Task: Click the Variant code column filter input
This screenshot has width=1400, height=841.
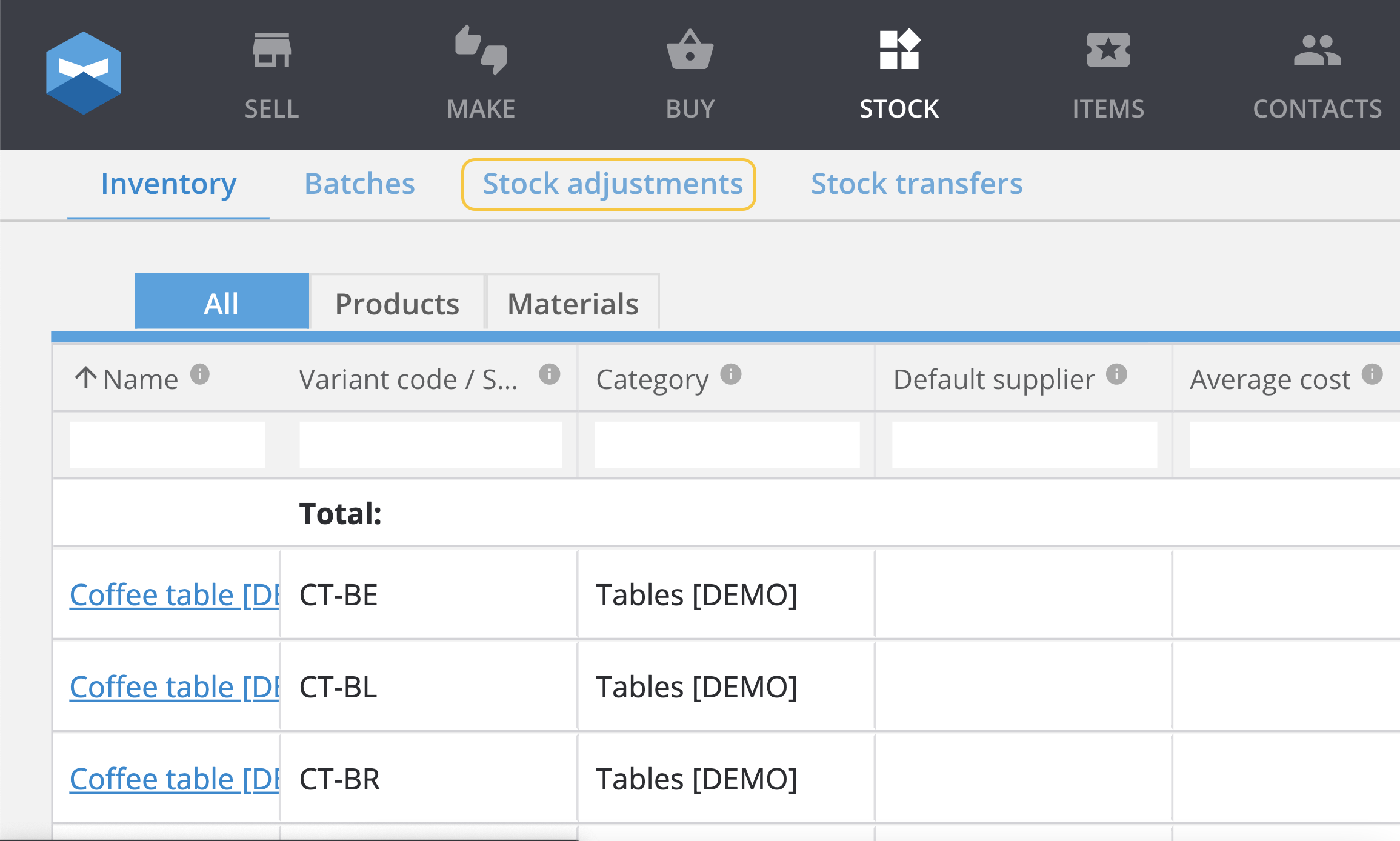Action: 432,443
